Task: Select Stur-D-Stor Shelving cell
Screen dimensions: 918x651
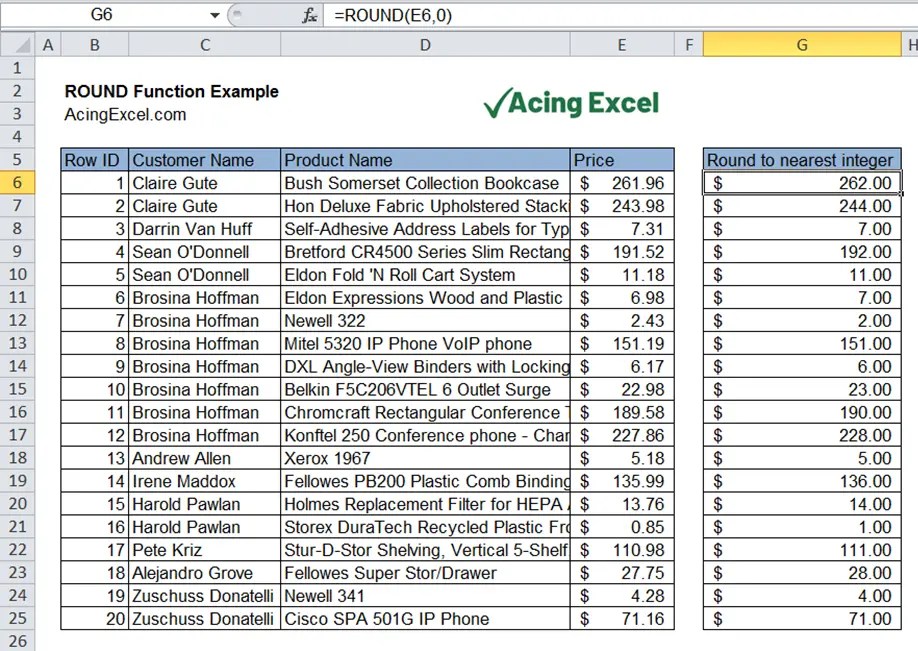Action: coord(425,550)
